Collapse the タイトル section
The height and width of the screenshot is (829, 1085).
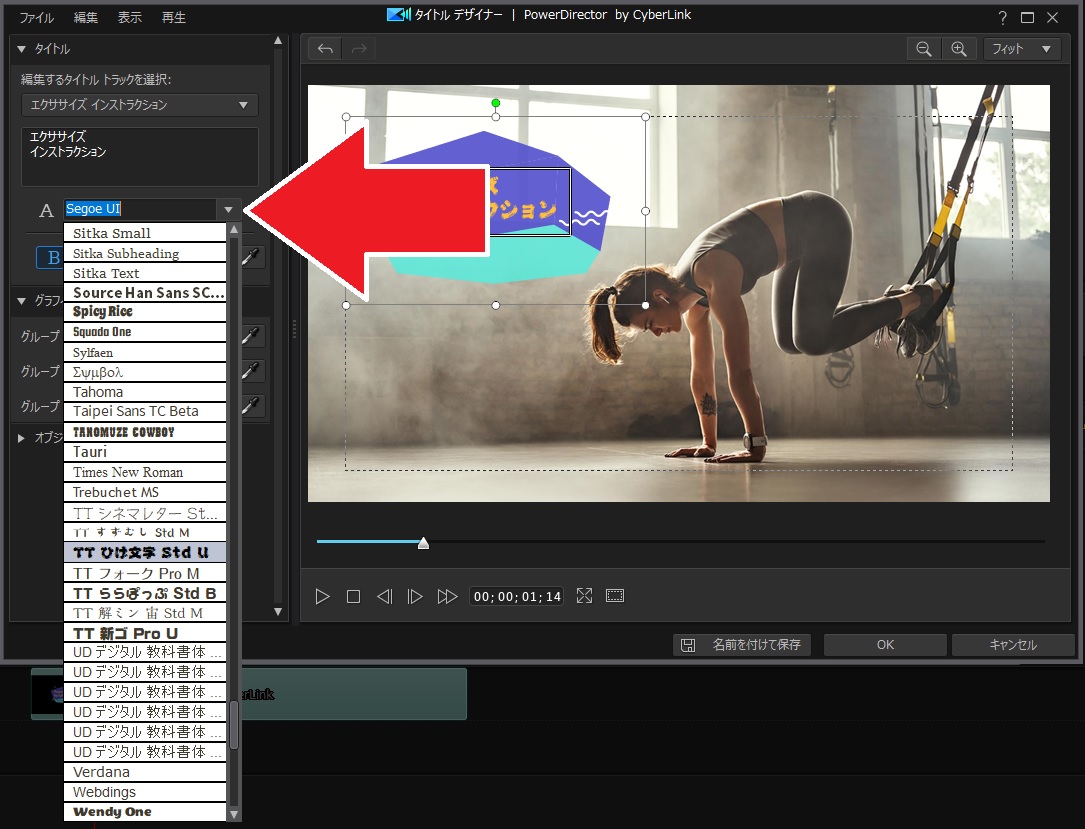tap(21, 49)
